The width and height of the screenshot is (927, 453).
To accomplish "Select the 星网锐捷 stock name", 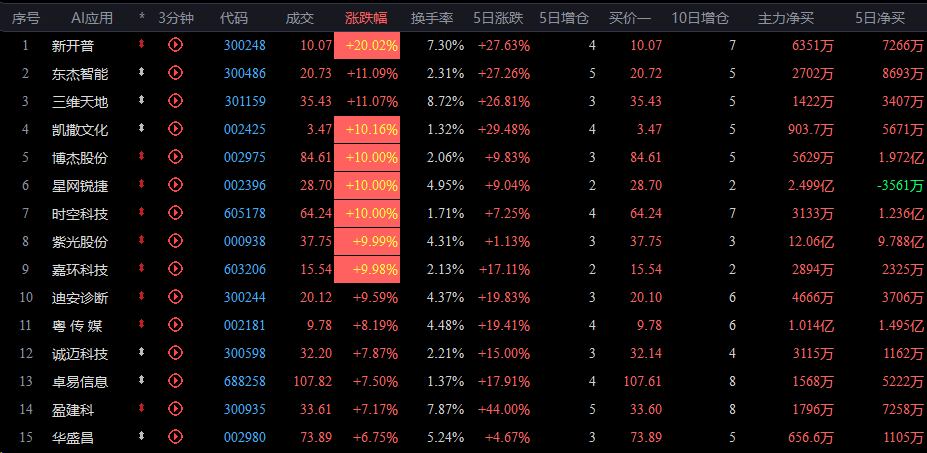I will click(x=80, y=186).
